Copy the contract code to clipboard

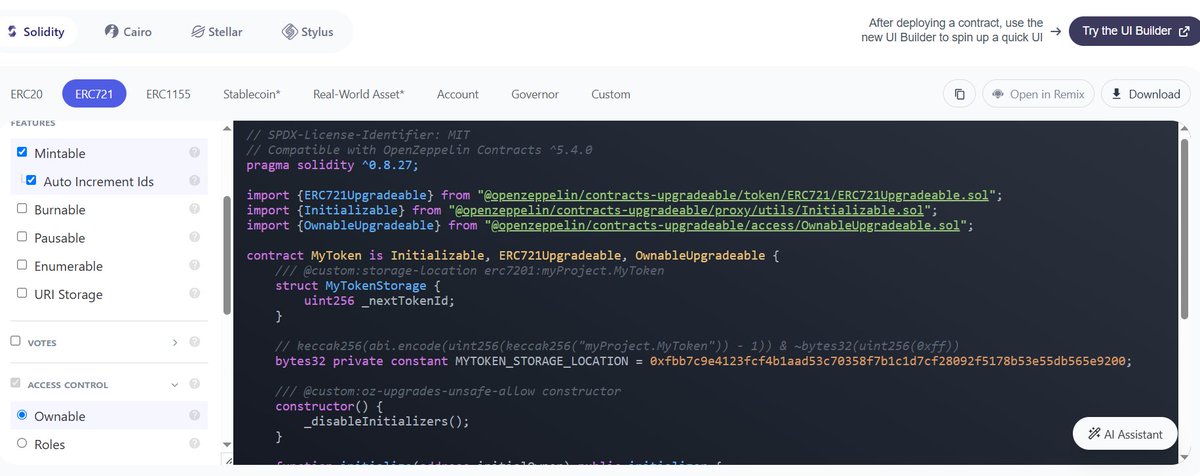coord(959,94)
